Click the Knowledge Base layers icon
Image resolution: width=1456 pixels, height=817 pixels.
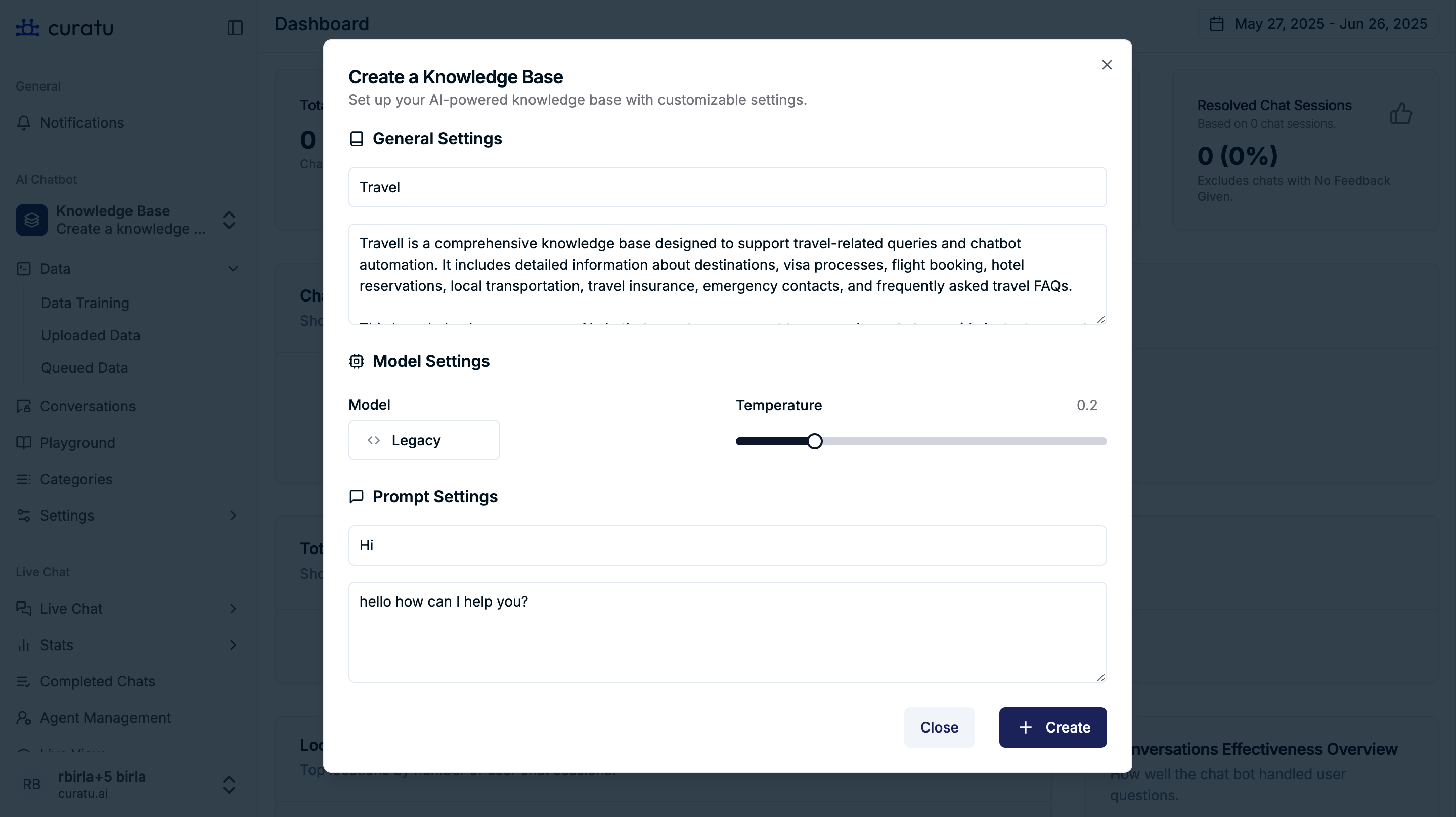pos(32,220)
